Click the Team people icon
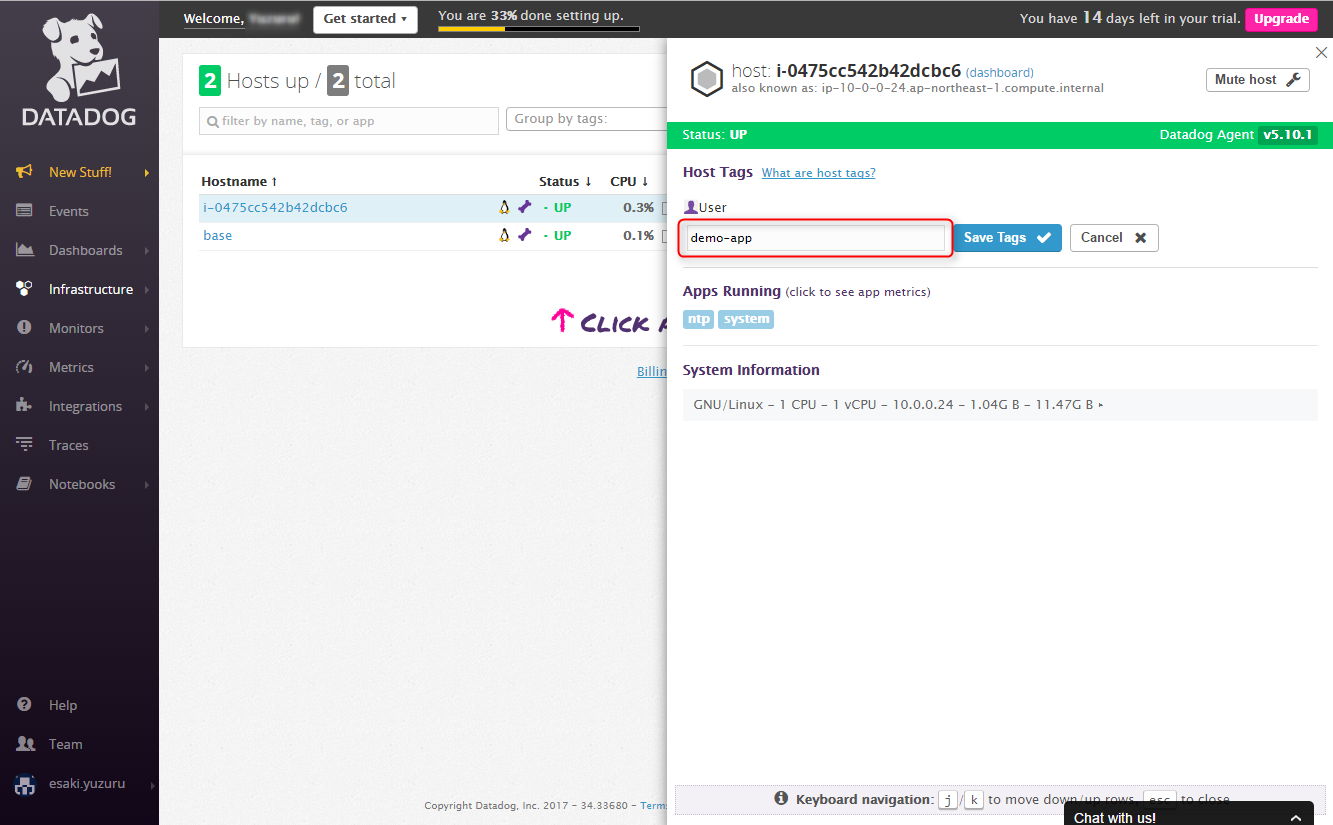 point(25,744)
